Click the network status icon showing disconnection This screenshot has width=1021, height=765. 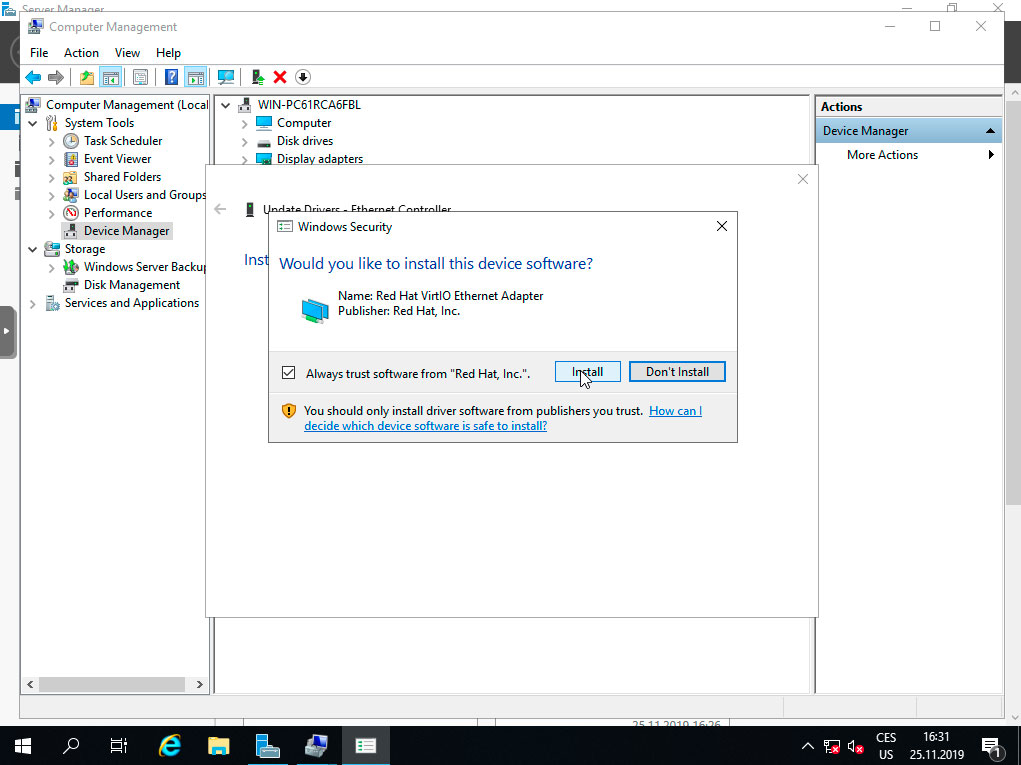click(831, 746)
